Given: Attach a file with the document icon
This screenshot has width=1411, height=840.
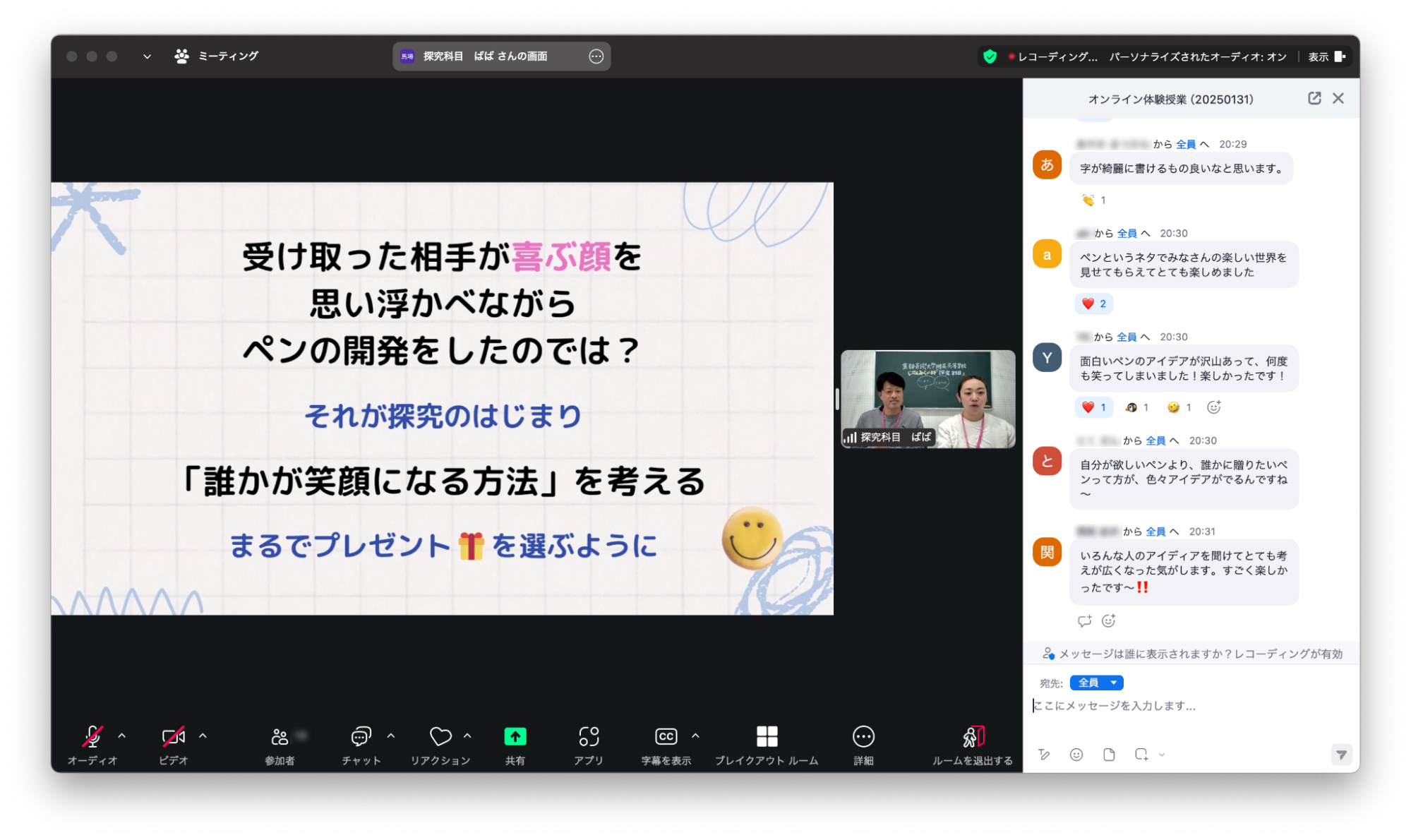Looking at the screenshot, I should tap(1109, 755).
